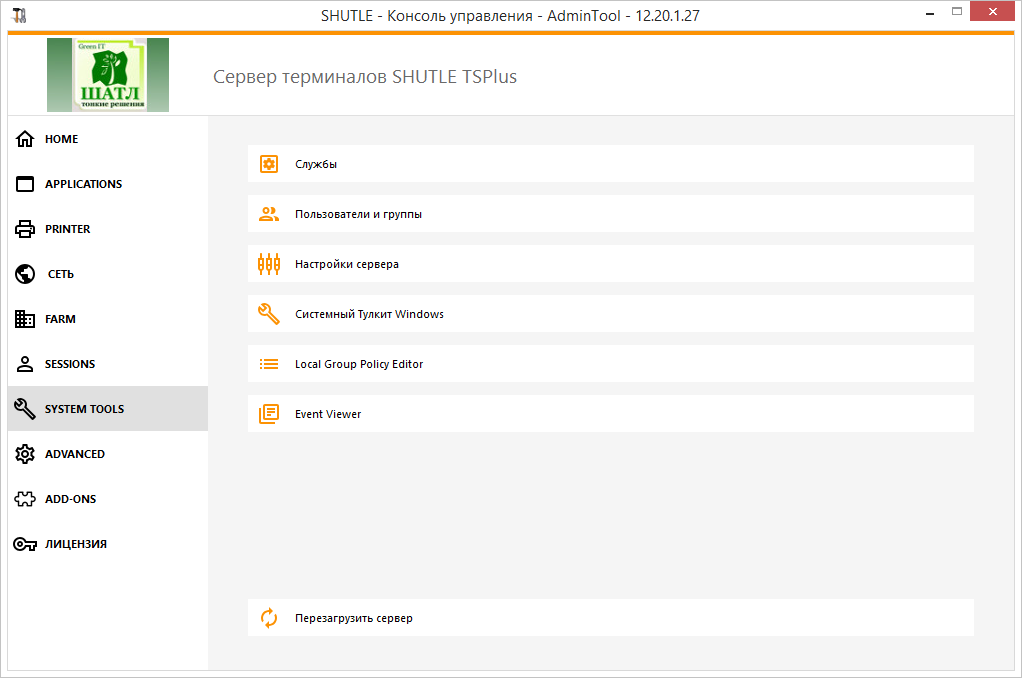Screen dimensions: 1022x678
Task: Click the restart icon beside Перезагрузить сервер
Action: [268, 617]
